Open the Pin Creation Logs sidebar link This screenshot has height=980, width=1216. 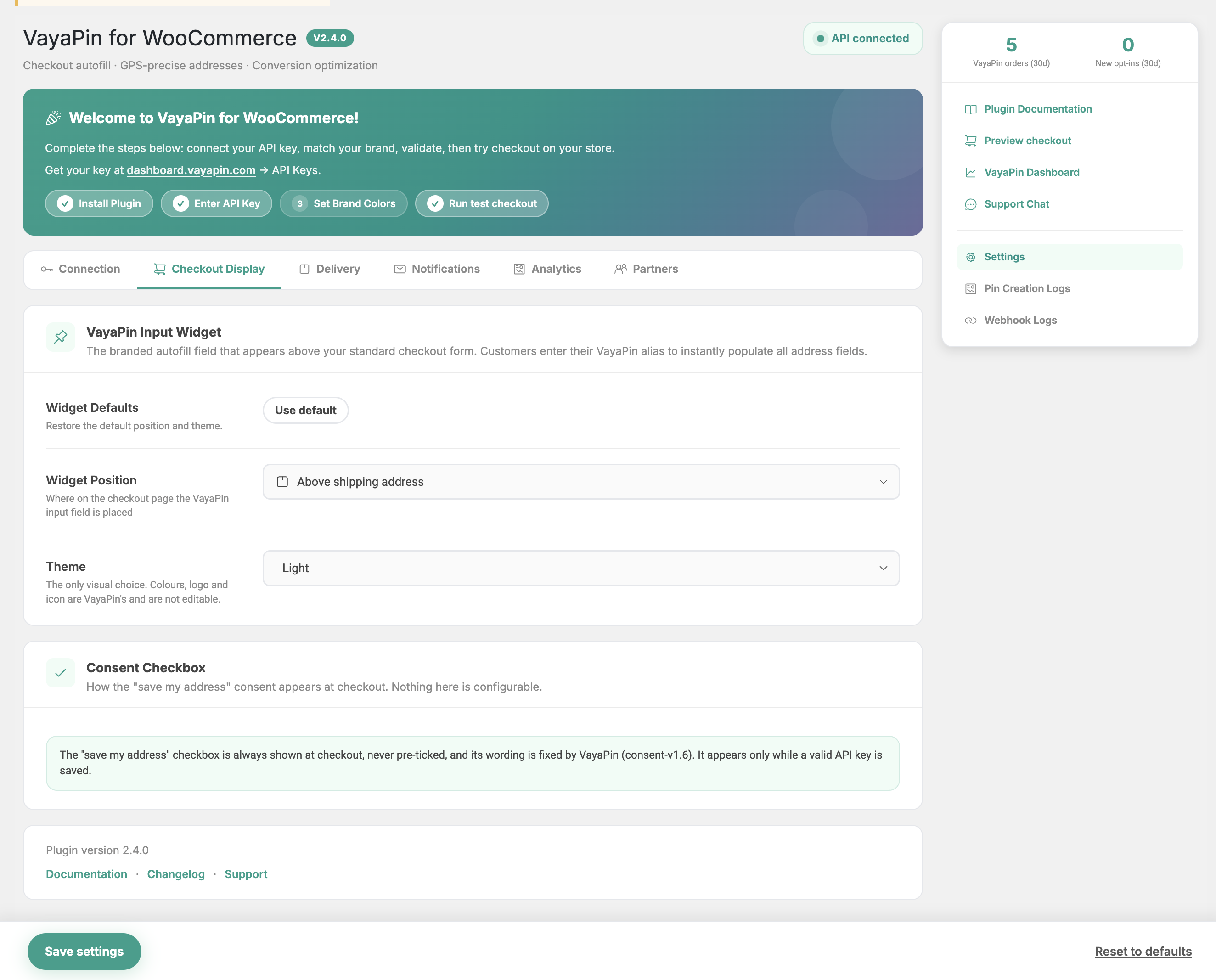pos(1070,289)
